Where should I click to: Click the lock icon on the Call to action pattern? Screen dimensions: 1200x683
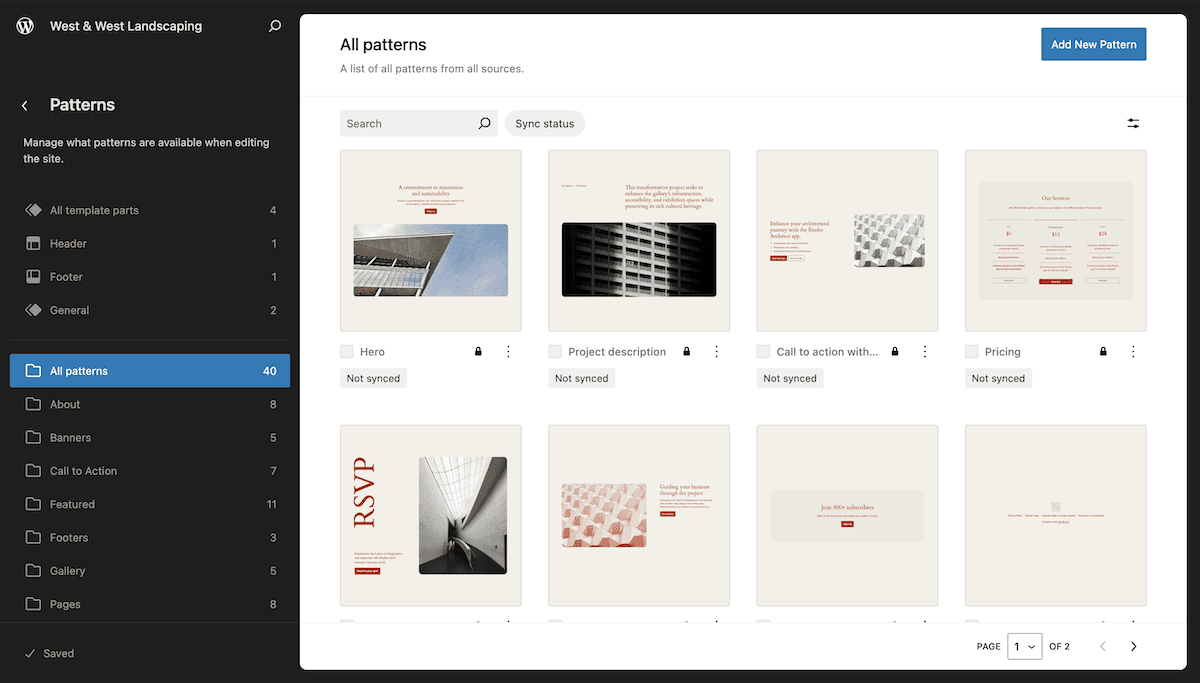pyautogui.click(x=894, y=351)
